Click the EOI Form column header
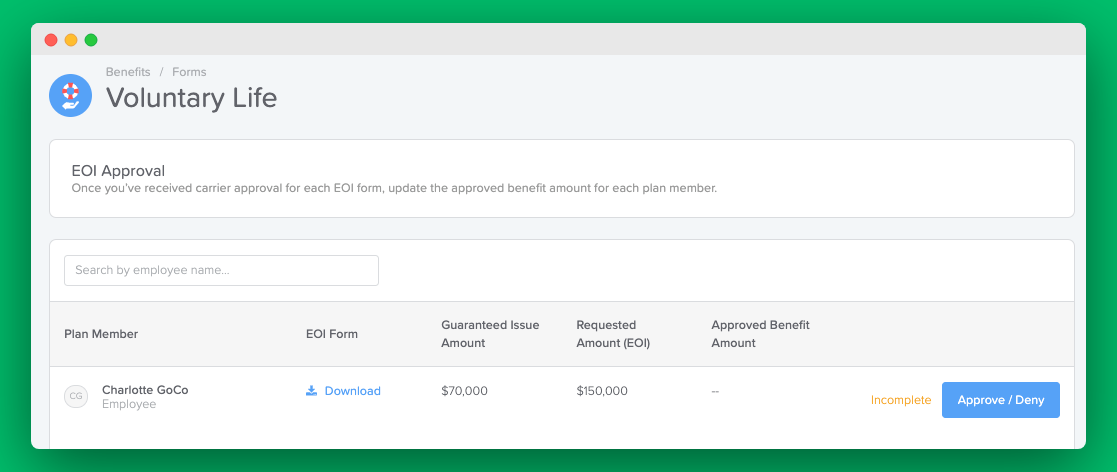The width and height of the screenshot is (1117, 472). (x=332, y=334)
